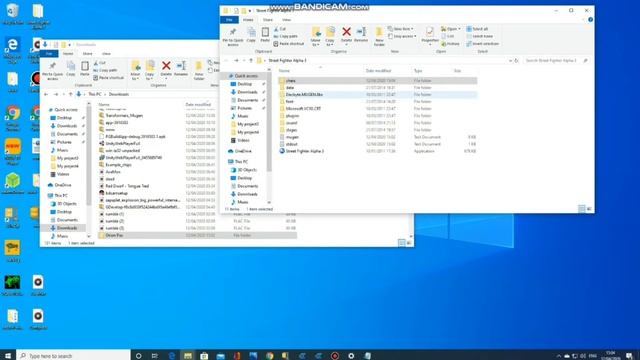The height and width of the screenshot is (360, 640).
Task: Click search box in Street Fighter Alpha 3 window
Action: coord(556,60)
